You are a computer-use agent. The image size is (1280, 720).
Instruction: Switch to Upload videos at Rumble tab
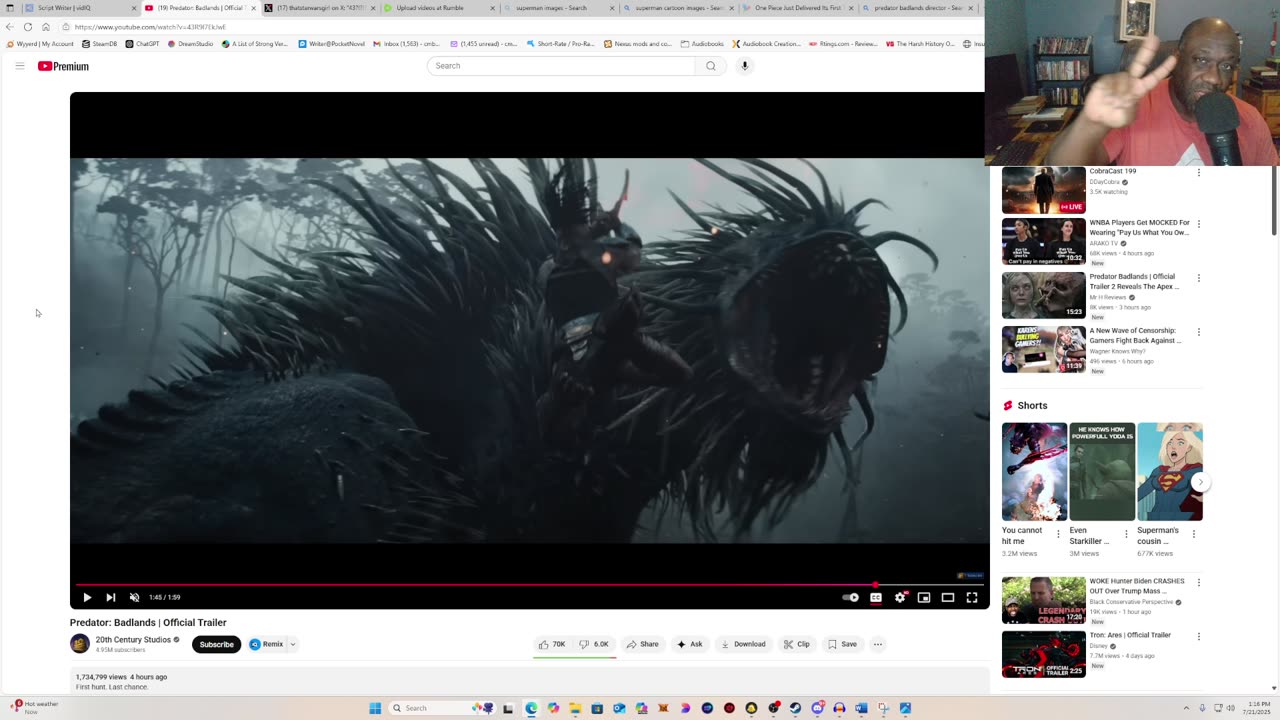click(x=438, y=8)
